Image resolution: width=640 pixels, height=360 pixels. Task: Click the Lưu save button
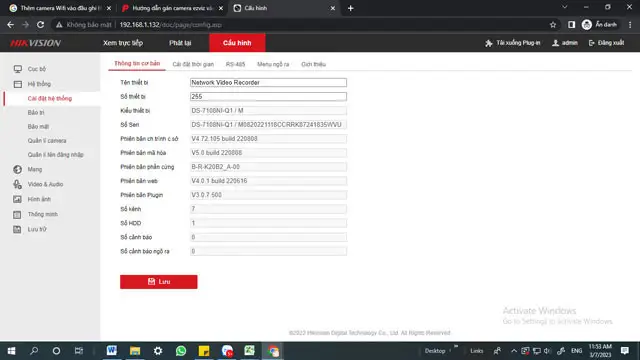(159, 282)
